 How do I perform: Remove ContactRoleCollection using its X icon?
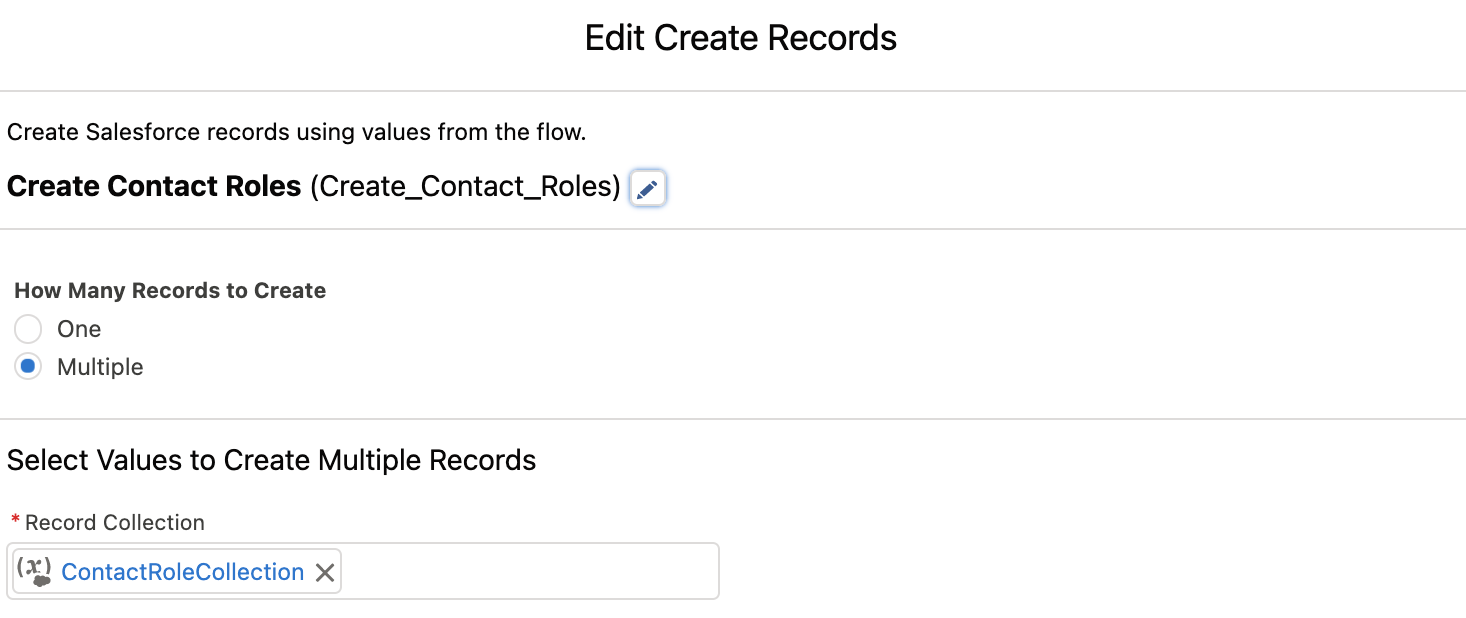(324, 571)
